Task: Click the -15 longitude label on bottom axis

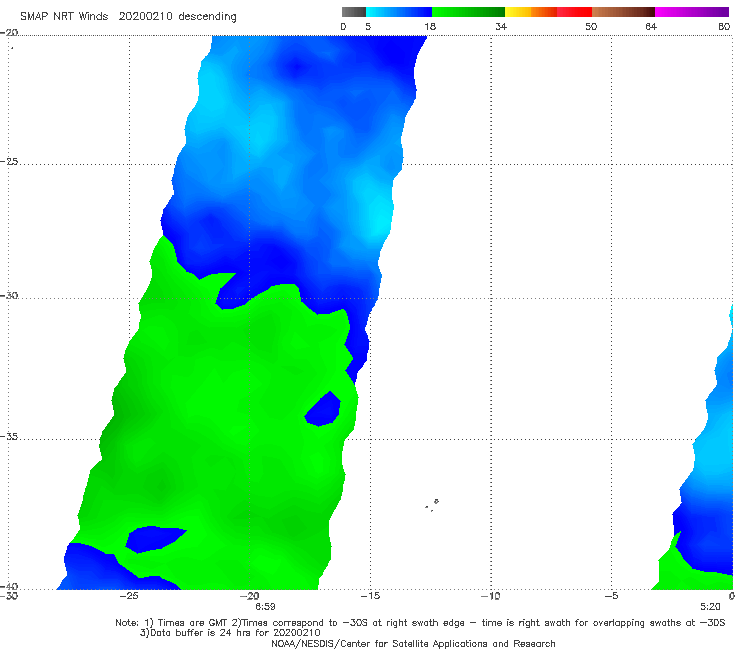Action: (x=370, y=596)
